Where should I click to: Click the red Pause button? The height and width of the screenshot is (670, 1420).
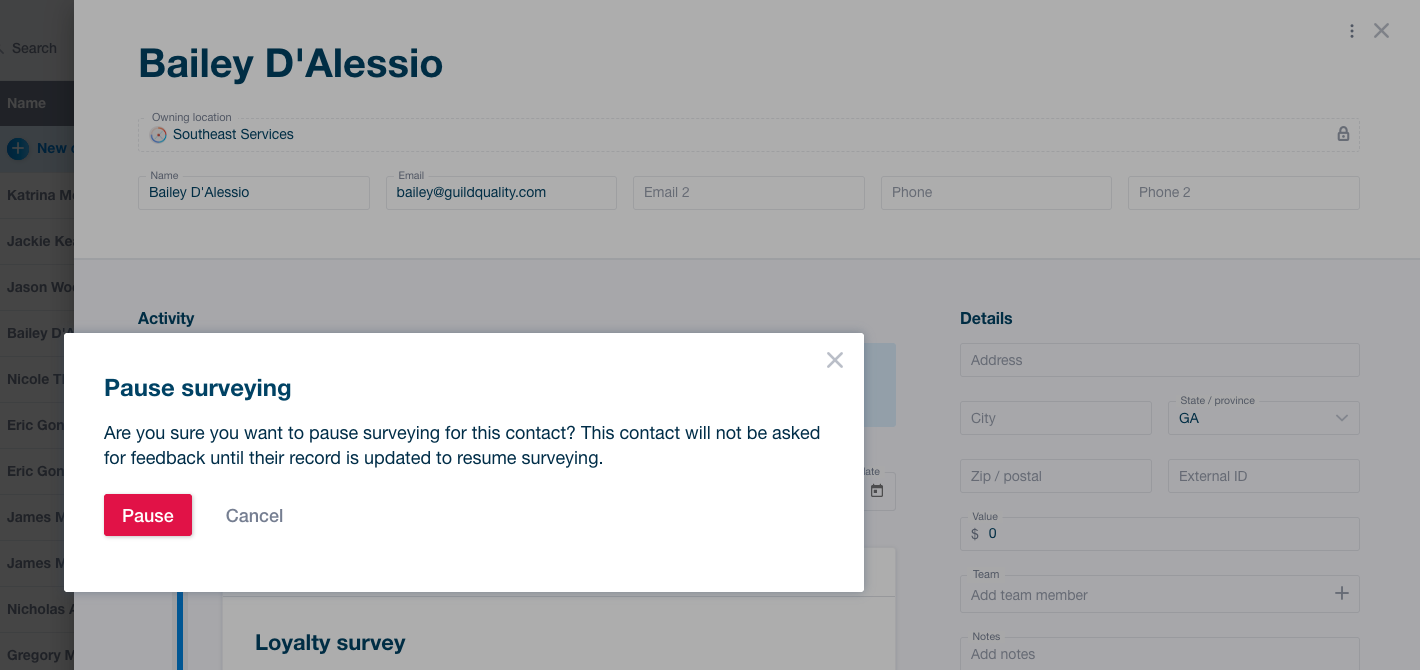[148, 515]
